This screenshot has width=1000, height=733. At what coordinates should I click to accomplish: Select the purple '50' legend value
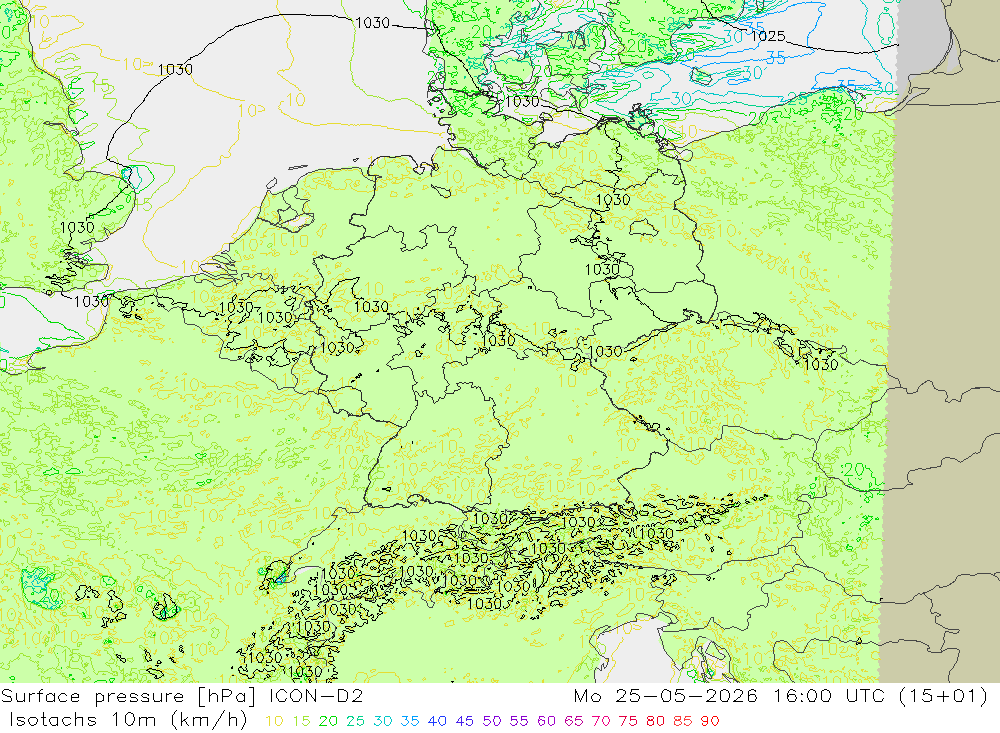tap(492, 721)
